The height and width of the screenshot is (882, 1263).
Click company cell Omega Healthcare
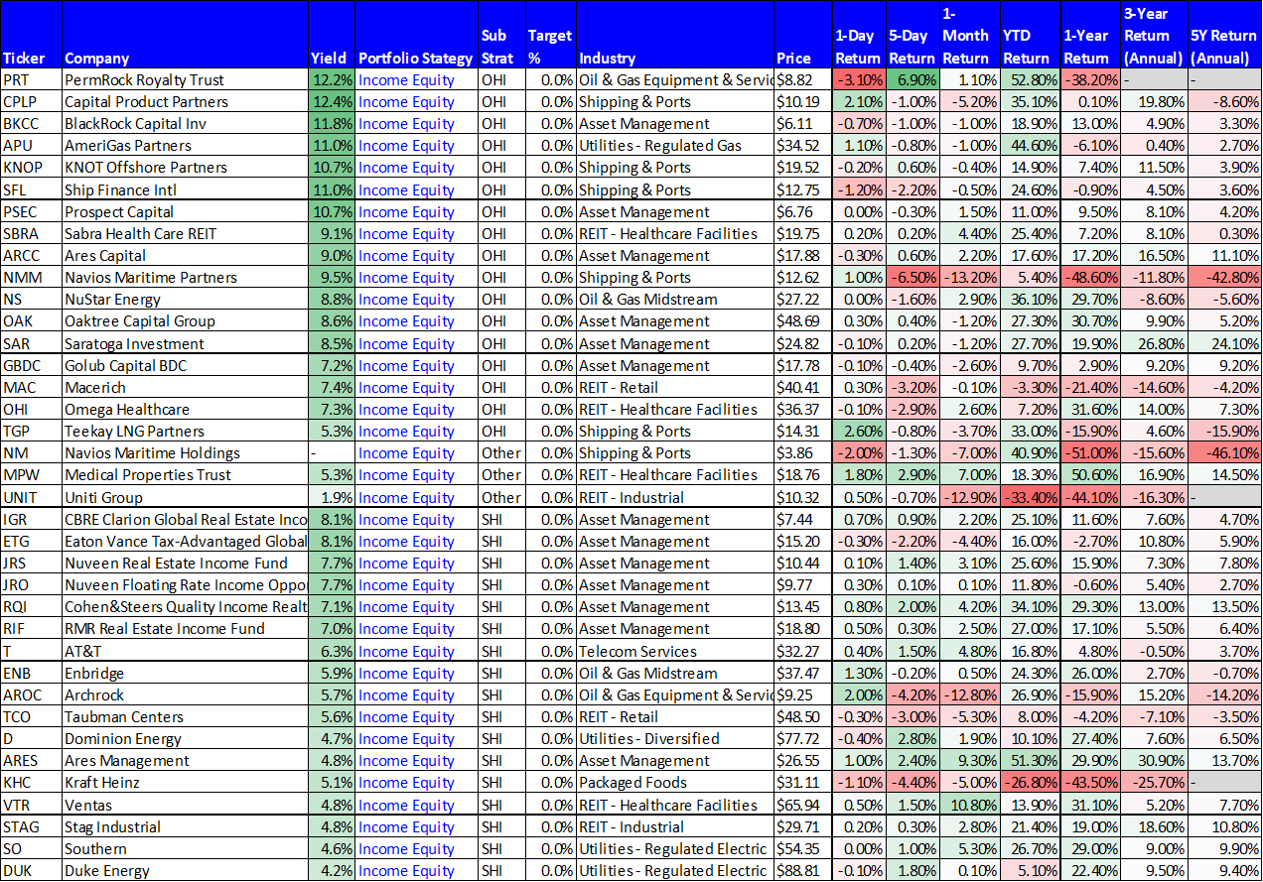tap(185, 410)
